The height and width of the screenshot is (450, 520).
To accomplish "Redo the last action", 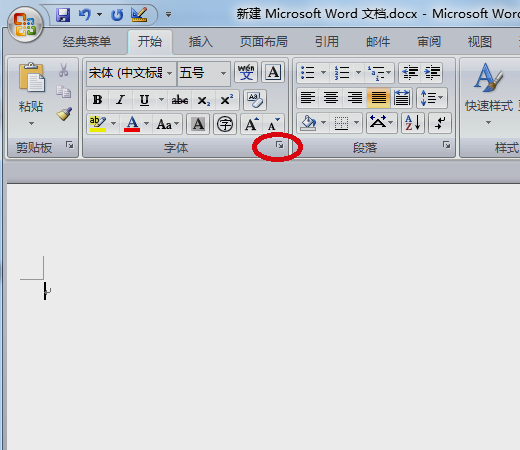I will coord(117,15).
